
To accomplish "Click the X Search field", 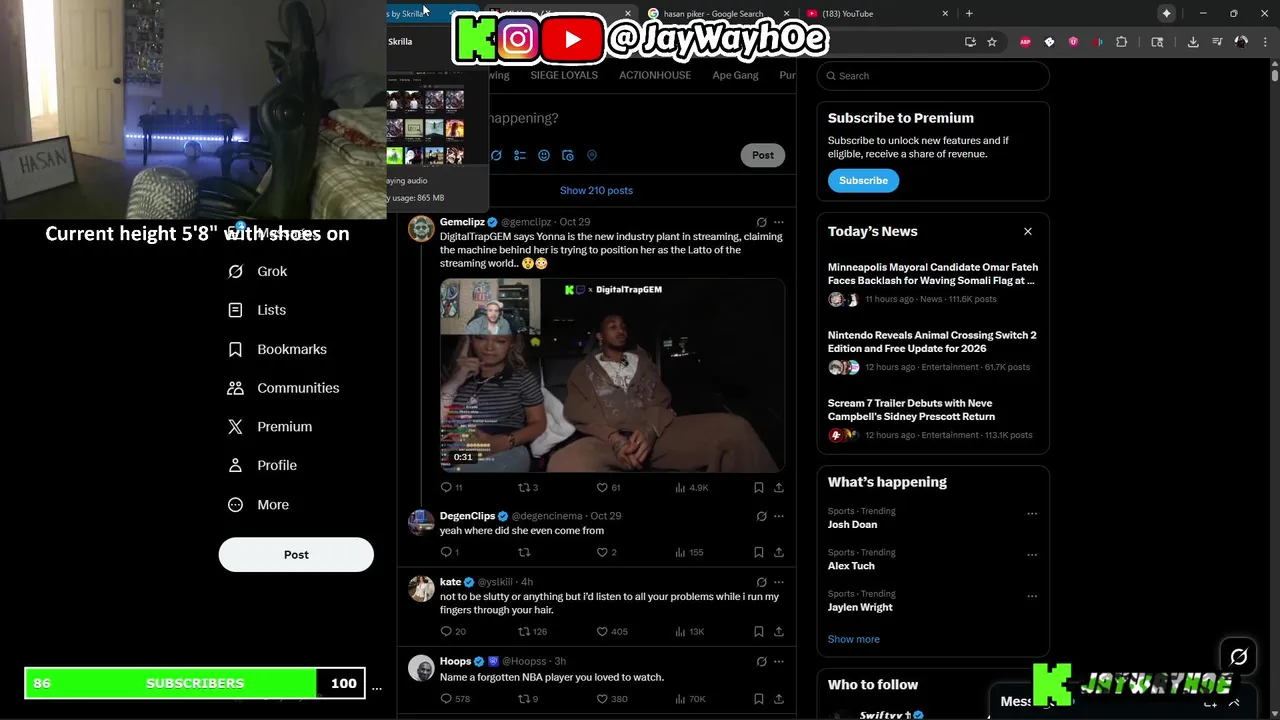I will (933, 76).
